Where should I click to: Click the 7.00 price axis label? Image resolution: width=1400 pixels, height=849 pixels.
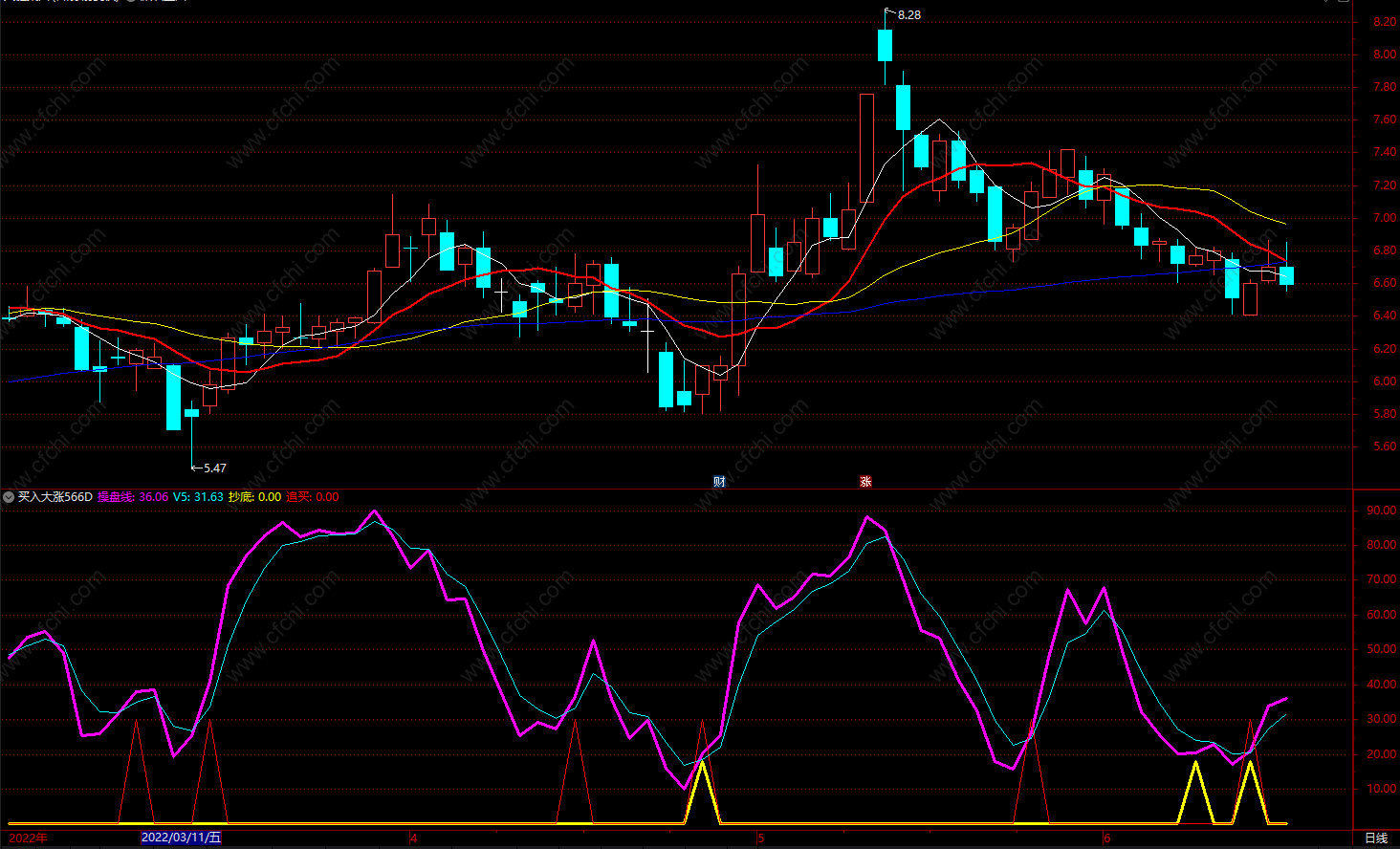click(1384, 218)
